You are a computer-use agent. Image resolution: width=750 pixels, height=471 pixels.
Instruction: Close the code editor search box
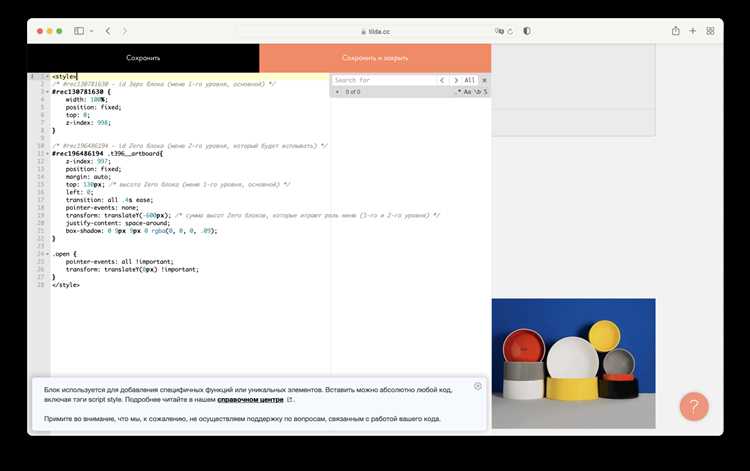(485, 80)
